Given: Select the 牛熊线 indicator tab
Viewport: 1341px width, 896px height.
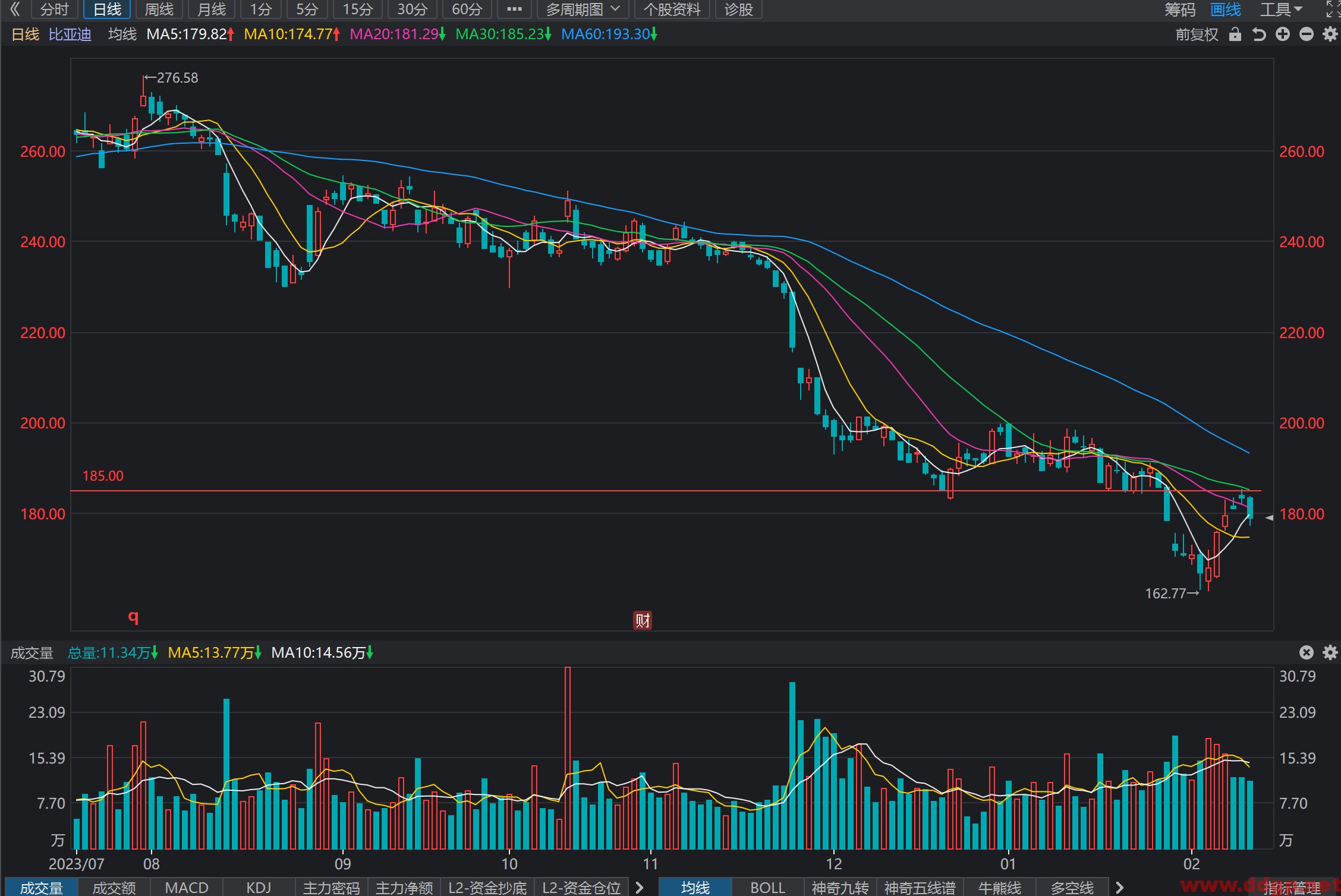Looking at the screenshot, I should (1000, 887).
